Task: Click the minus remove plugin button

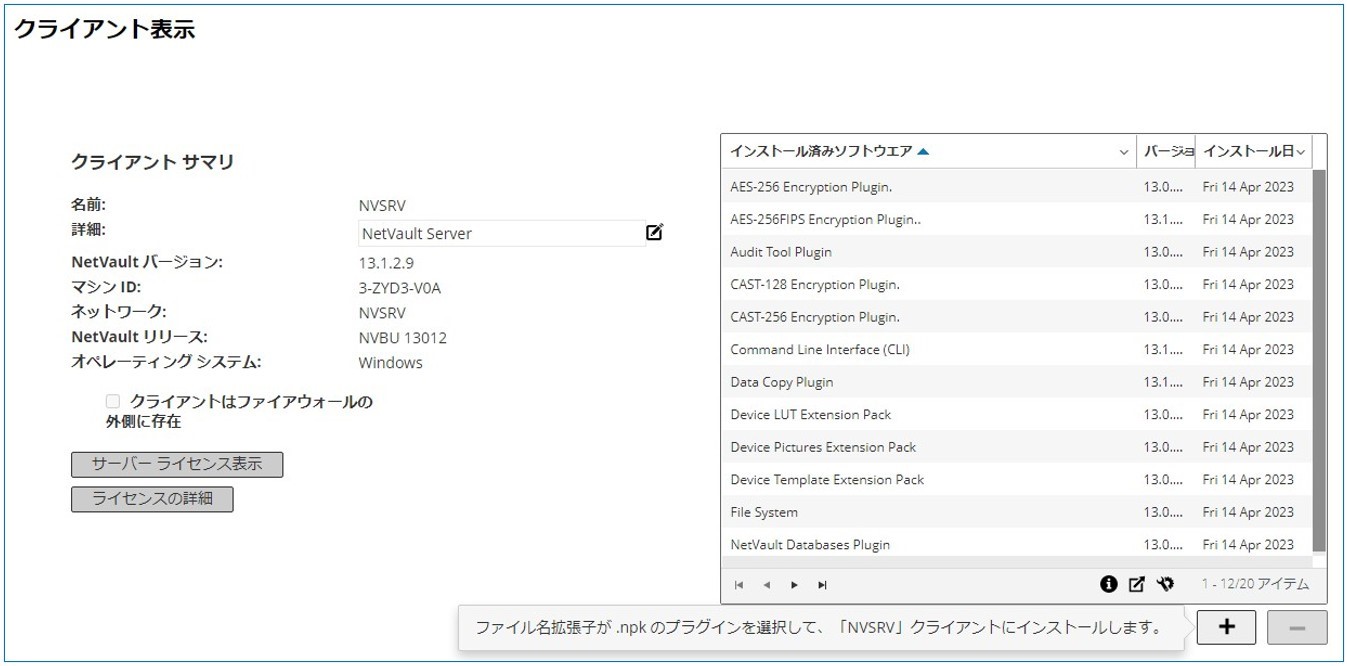Action: point(1297,627)
